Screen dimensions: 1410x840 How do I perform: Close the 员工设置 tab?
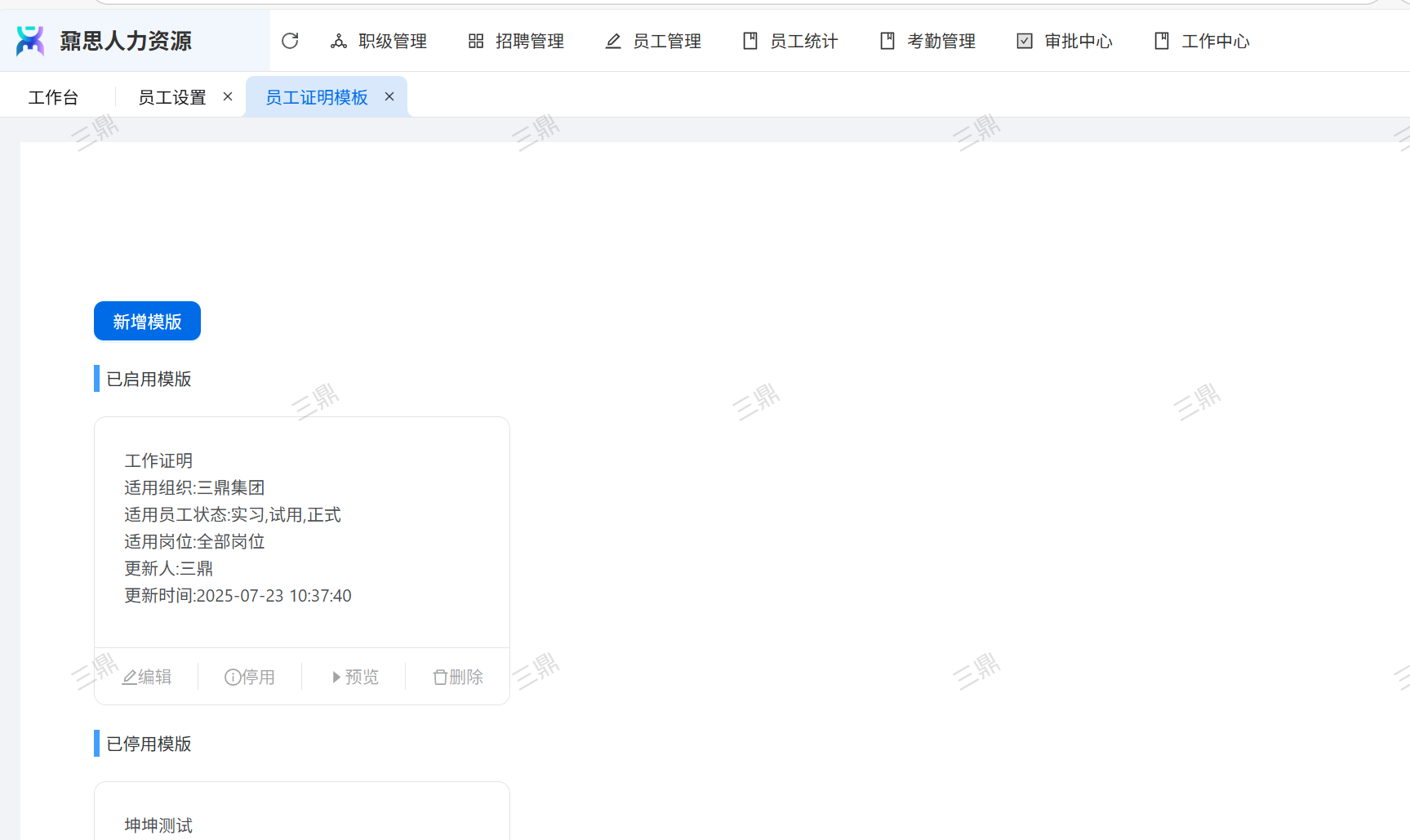pyautogui.click(x=228, y=96)
